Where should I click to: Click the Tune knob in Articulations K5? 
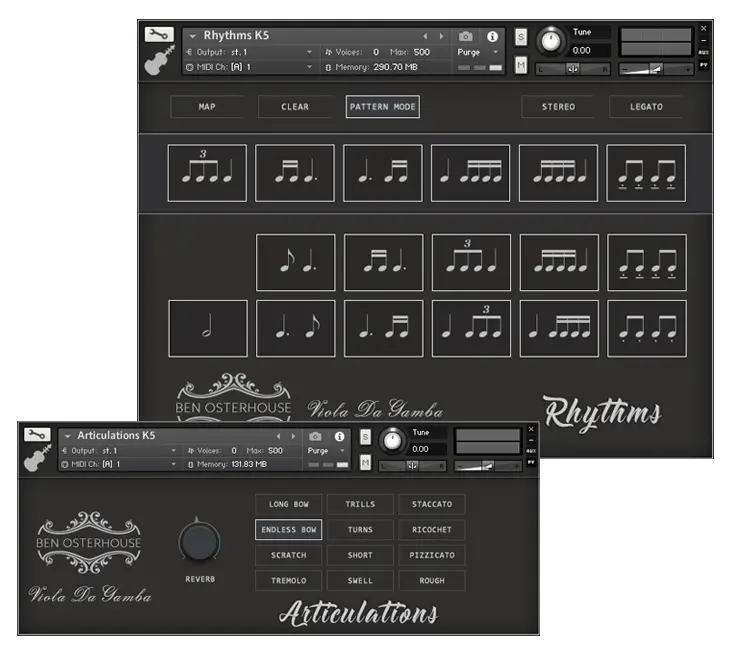pos(392,440)
